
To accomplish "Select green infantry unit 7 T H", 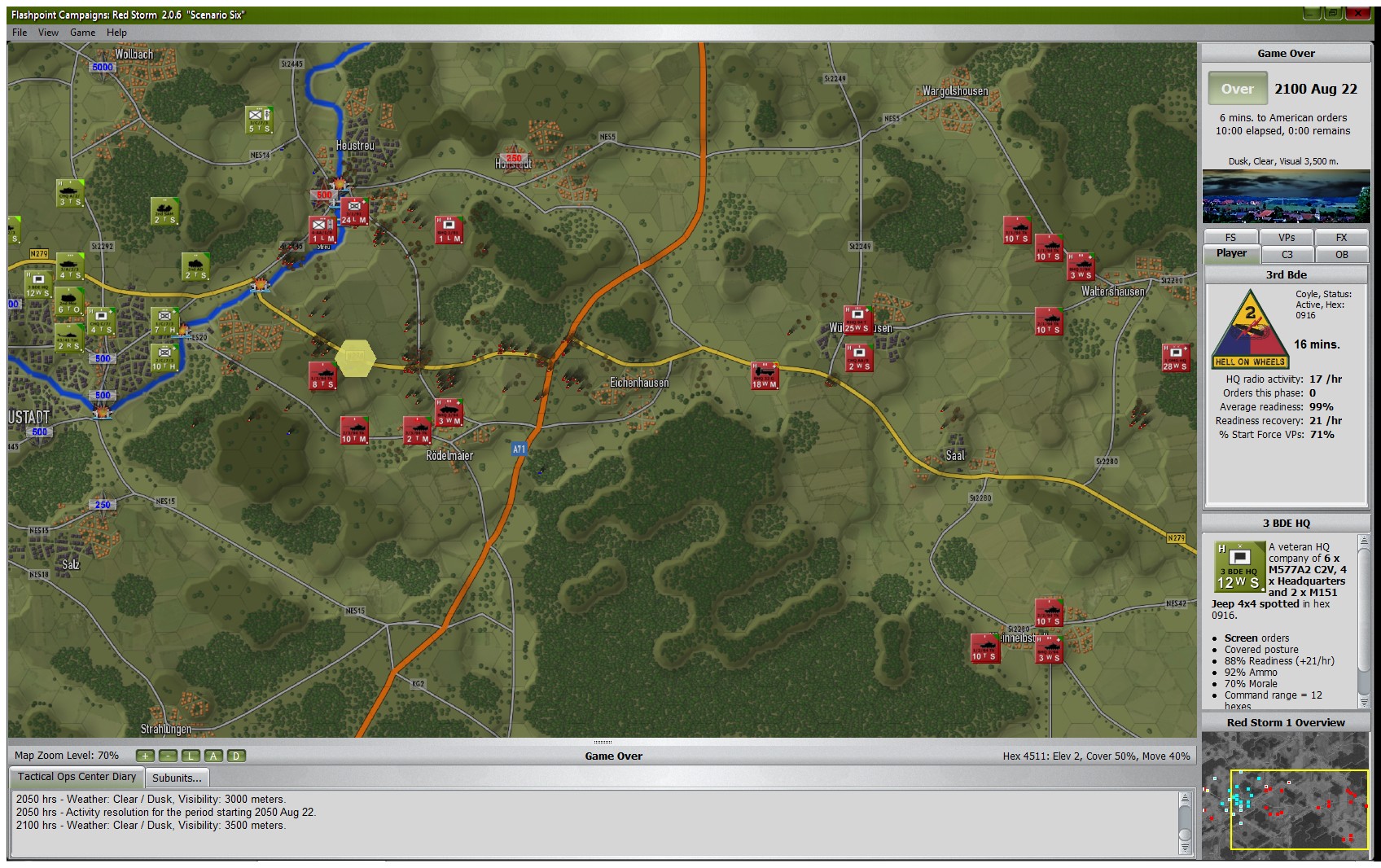I will click(x=164, y=321).
